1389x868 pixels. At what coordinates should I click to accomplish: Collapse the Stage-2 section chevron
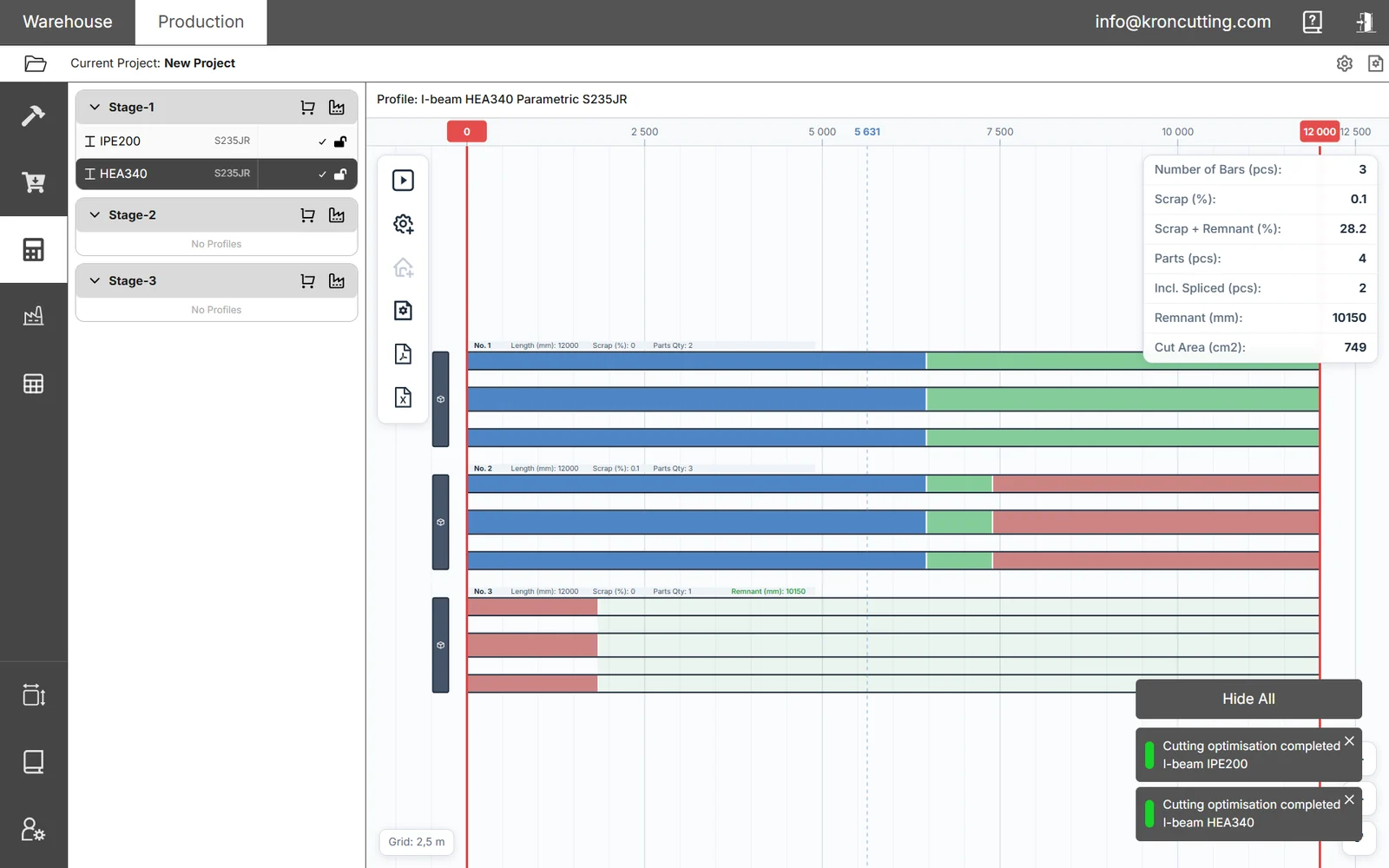click(x=95, y=215)
